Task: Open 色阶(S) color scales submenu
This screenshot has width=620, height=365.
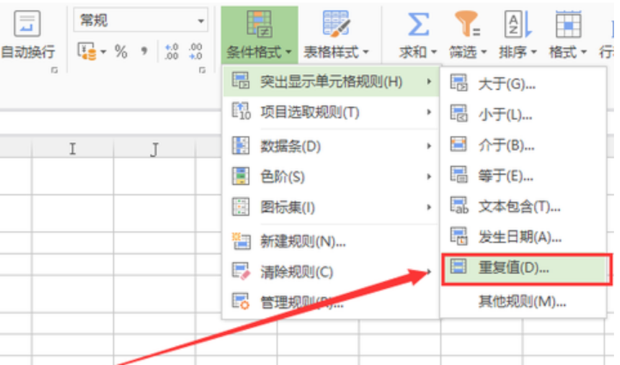Action: (331, 177)
